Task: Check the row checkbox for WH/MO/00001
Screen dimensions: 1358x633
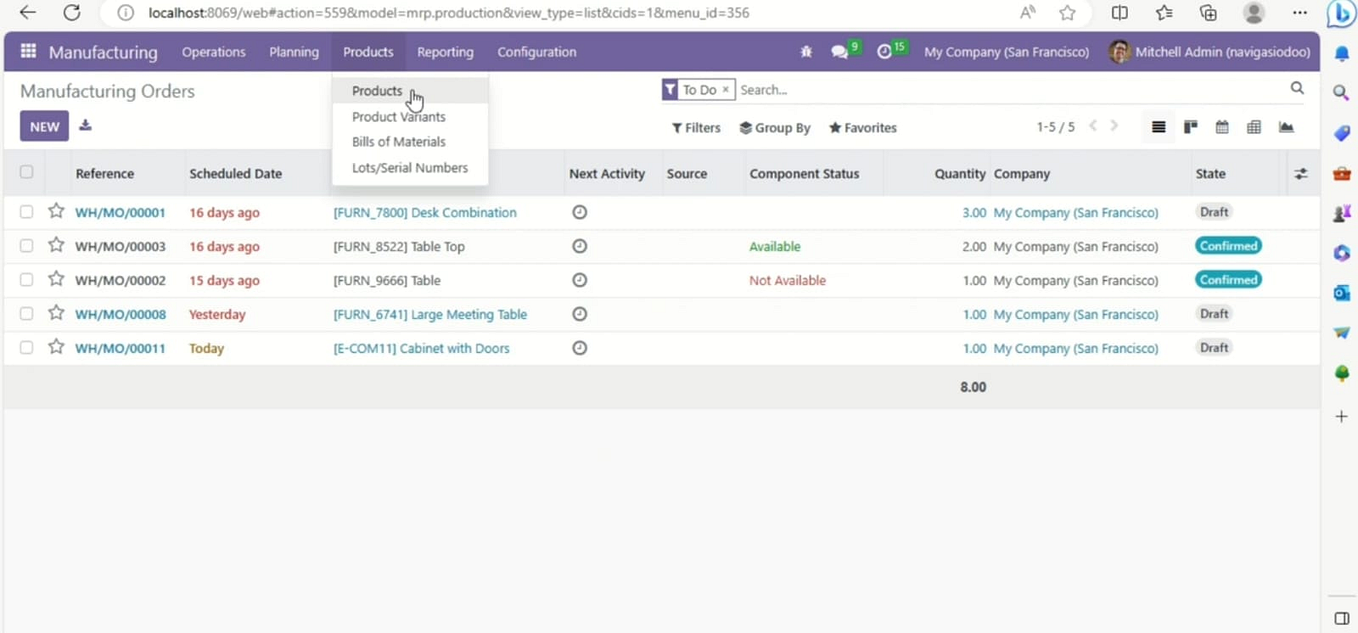Action: click(26, 212)
